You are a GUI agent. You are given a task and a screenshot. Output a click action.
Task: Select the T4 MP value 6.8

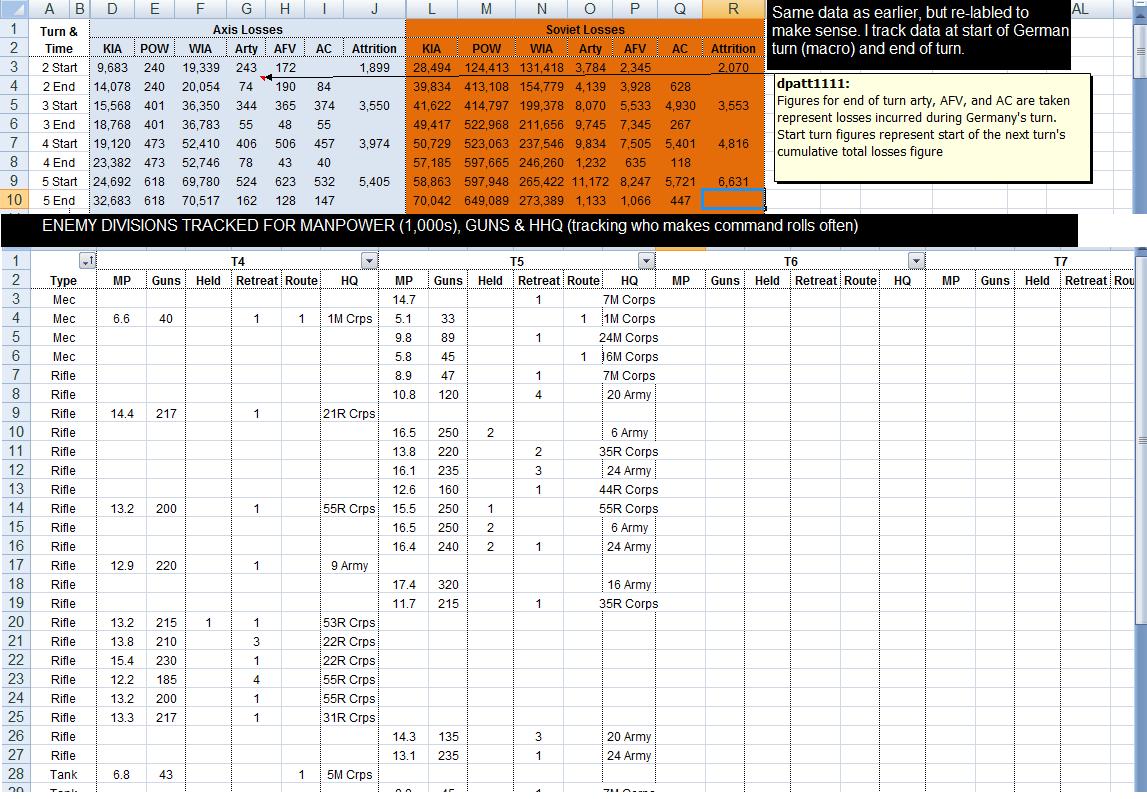point(121,774)
